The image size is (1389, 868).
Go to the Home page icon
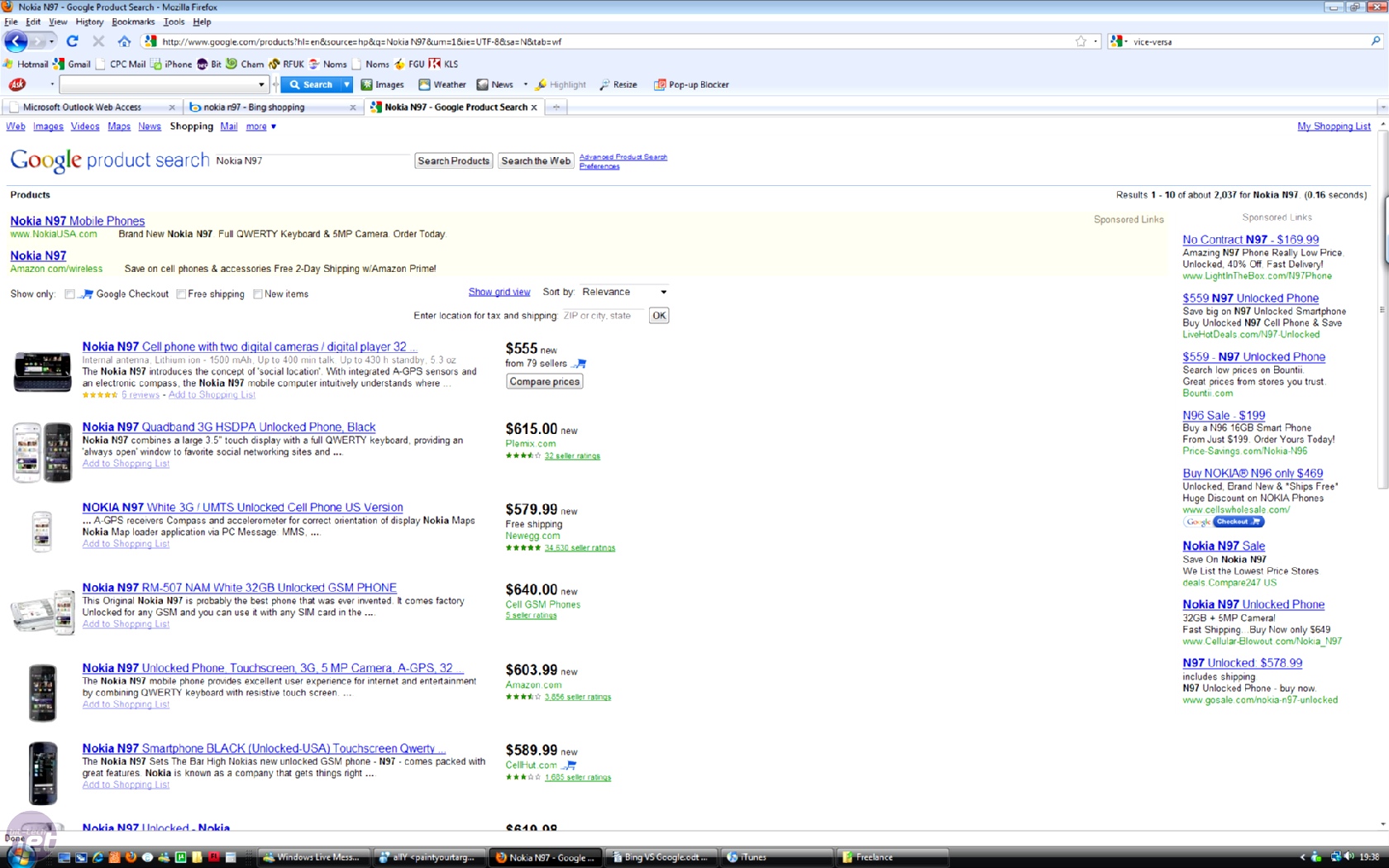click(x=124, y=41)
